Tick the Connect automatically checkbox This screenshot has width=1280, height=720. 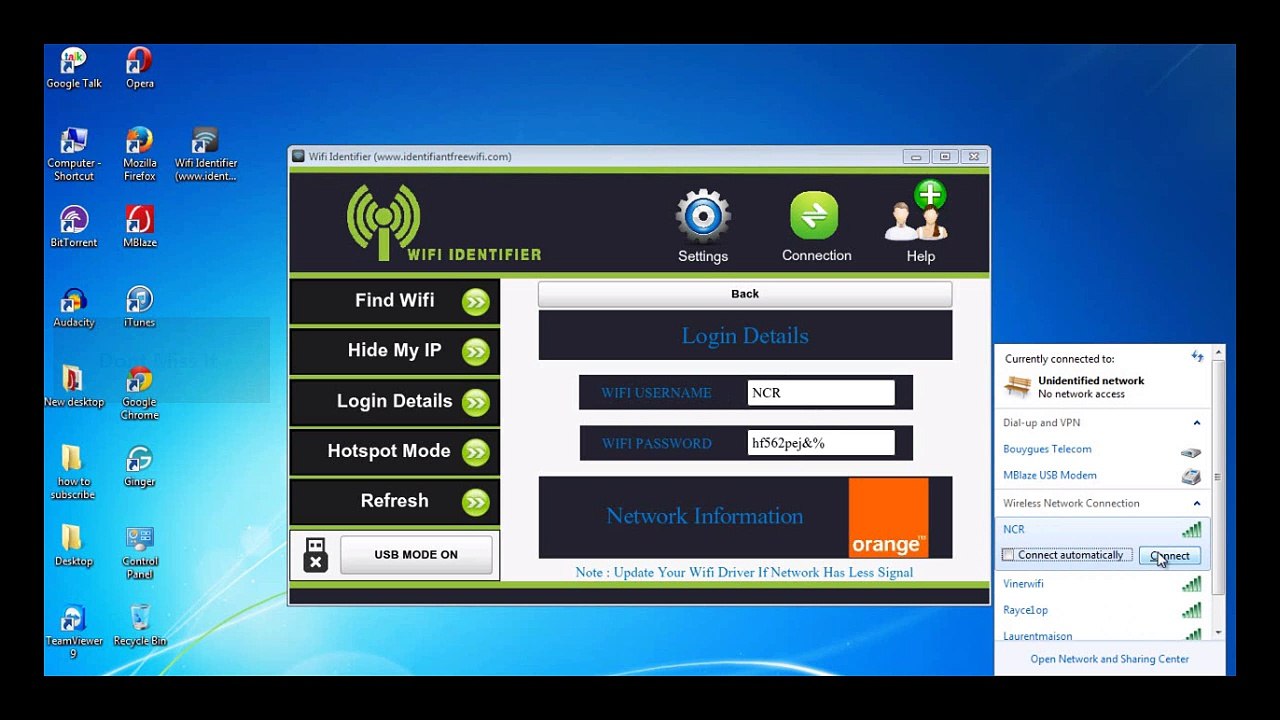1009,555
